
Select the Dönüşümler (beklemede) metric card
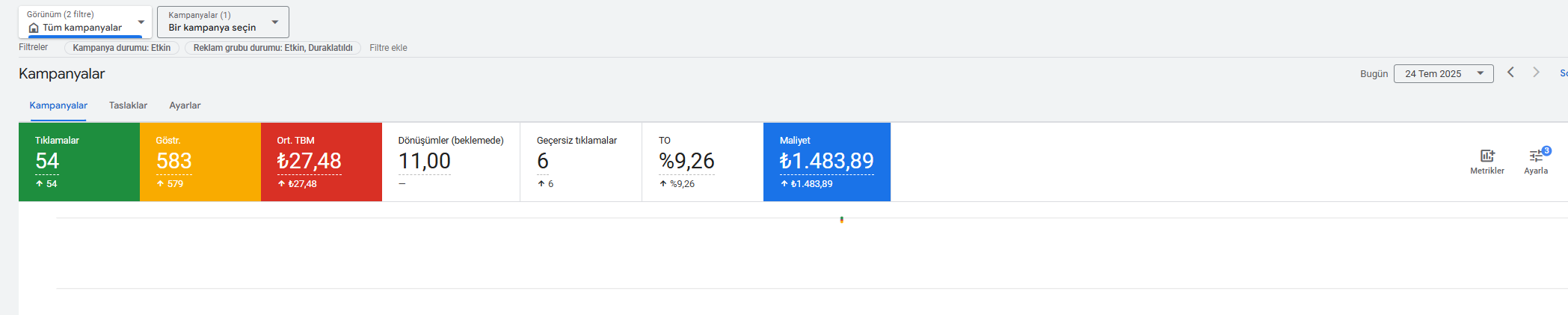[451, 162]
